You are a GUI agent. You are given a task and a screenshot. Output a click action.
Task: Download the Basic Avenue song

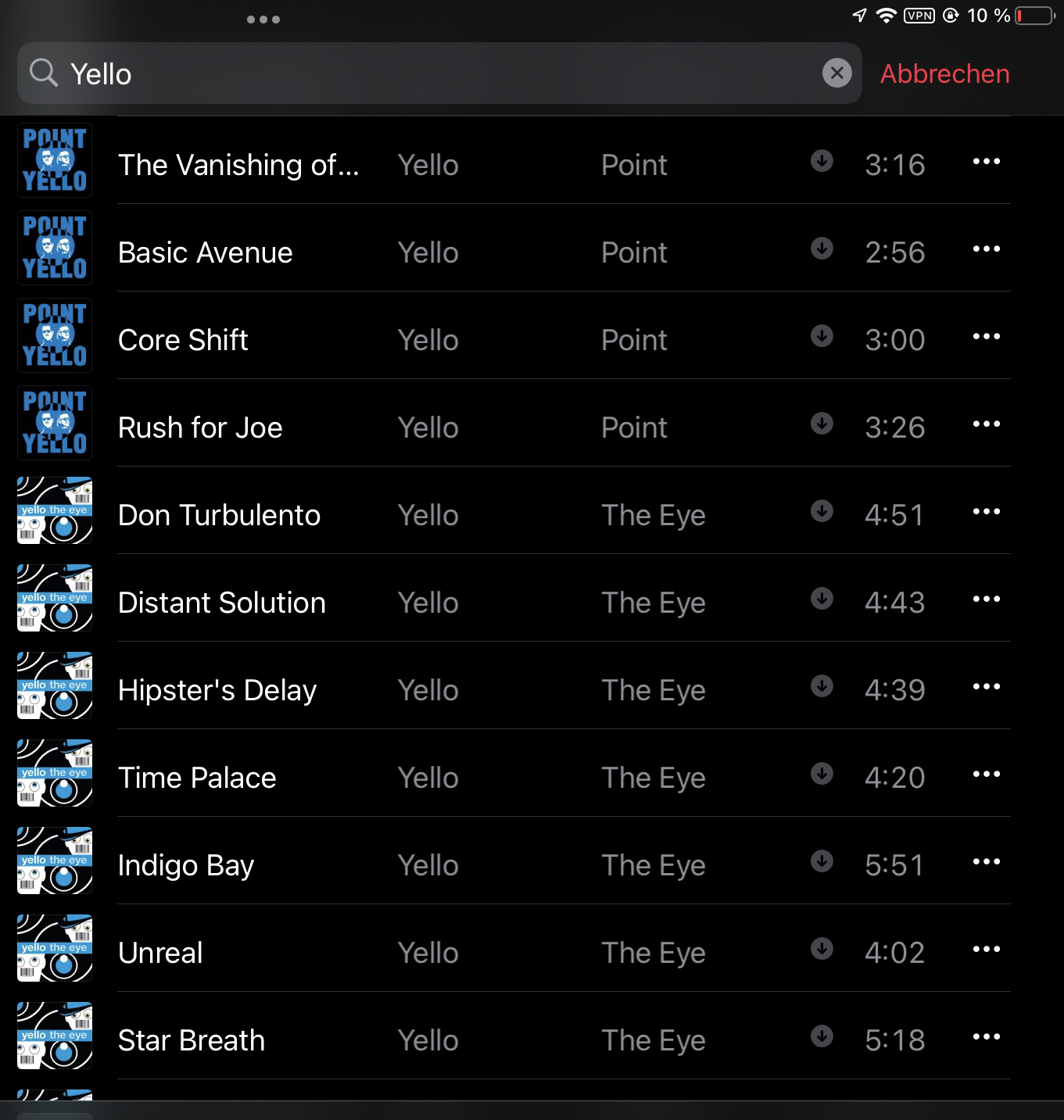click(x=822, y=248)
